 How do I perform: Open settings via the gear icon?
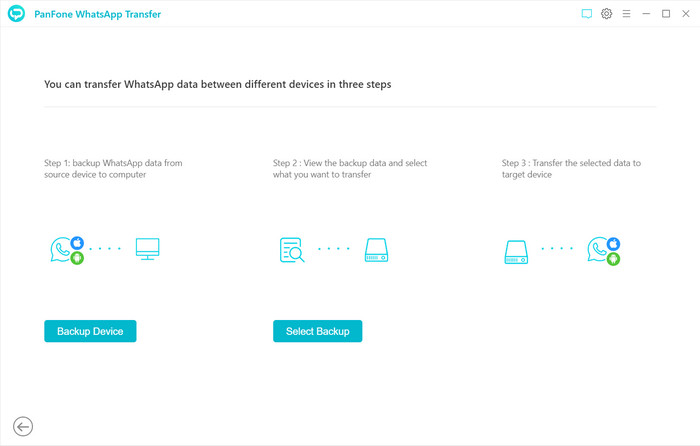(x=606, y=14)
